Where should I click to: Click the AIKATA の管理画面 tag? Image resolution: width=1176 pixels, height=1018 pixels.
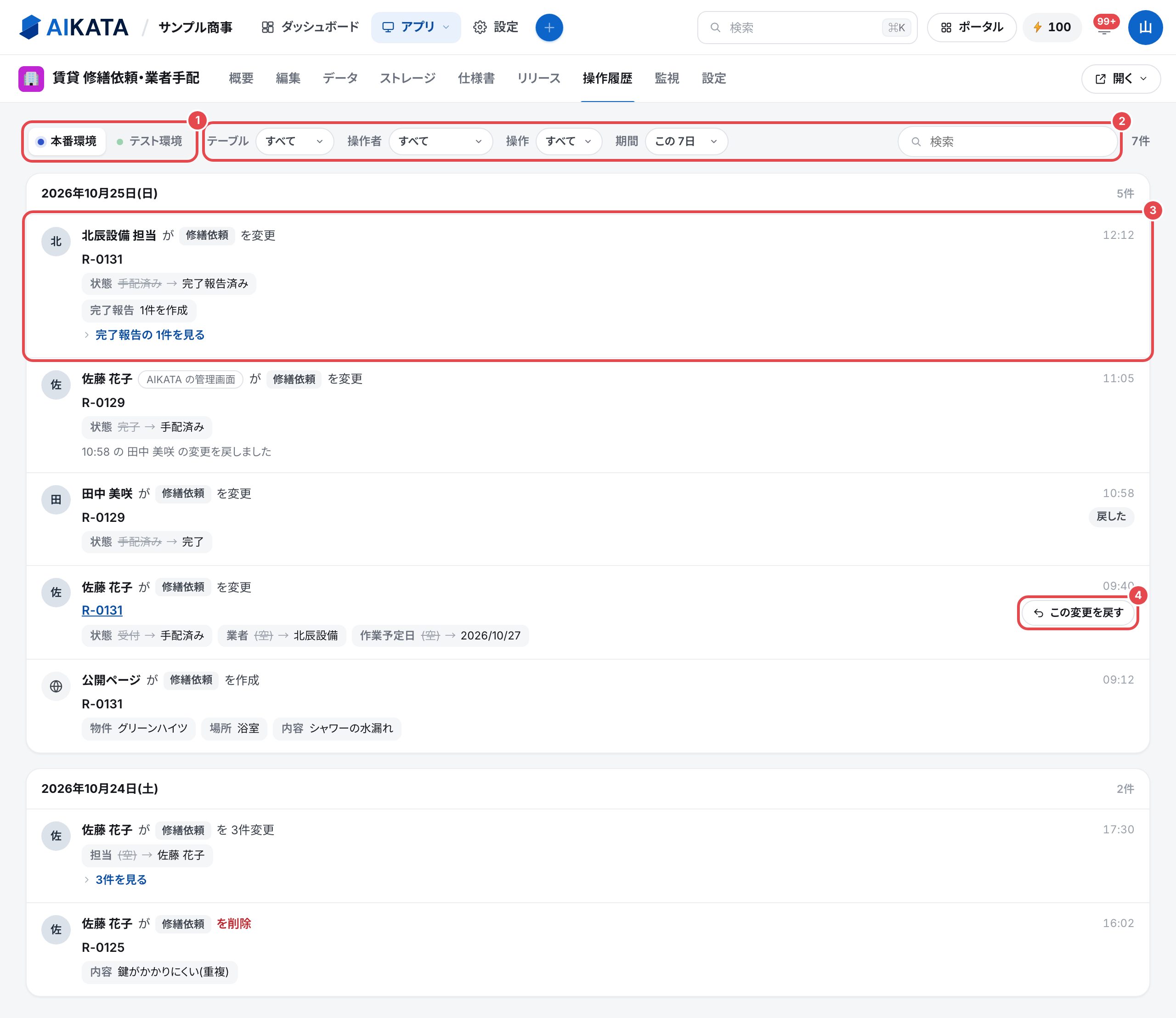point(191,379)
